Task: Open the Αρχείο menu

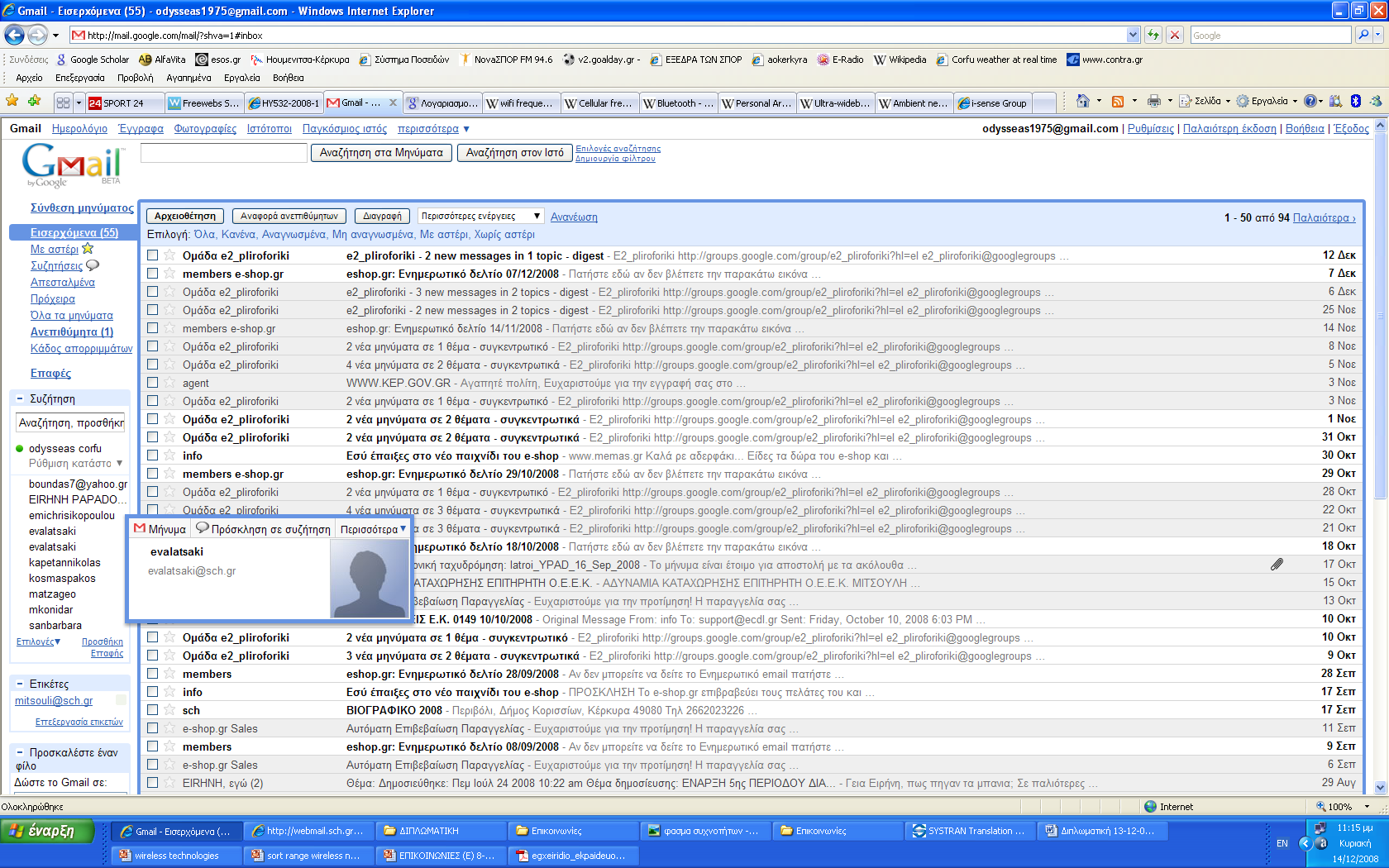Action: 29,78
